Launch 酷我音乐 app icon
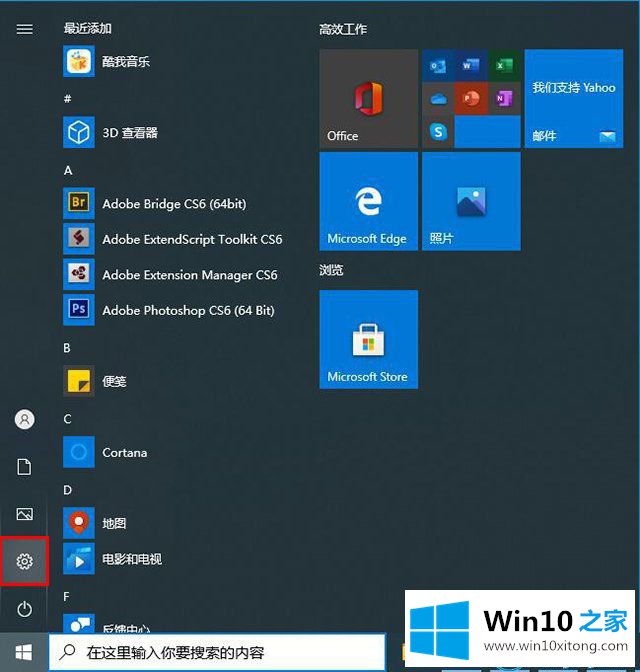This screenshot has width=640, height=672. (79, 61)
